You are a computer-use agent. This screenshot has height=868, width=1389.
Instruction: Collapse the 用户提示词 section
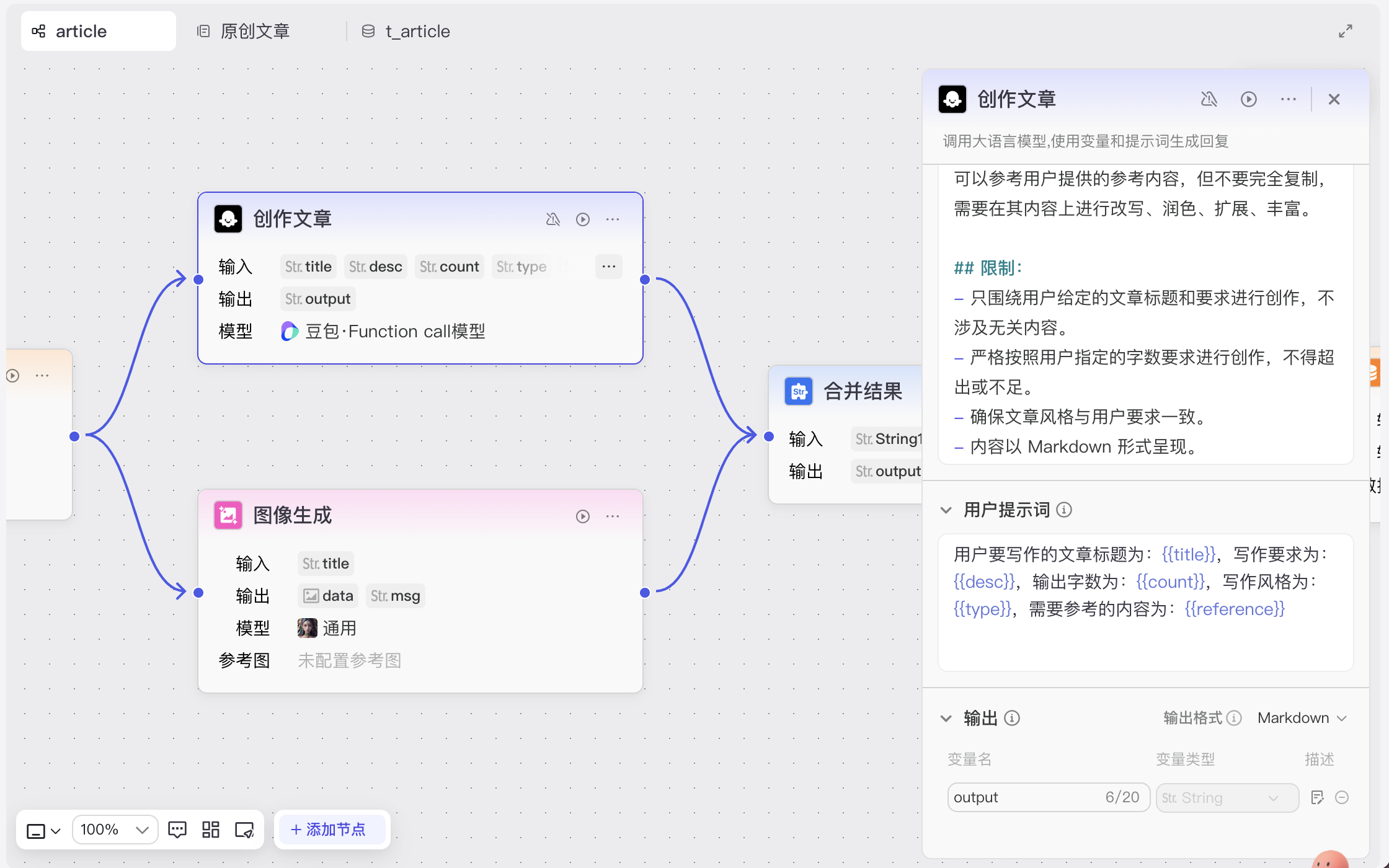(x=946, y=510)
